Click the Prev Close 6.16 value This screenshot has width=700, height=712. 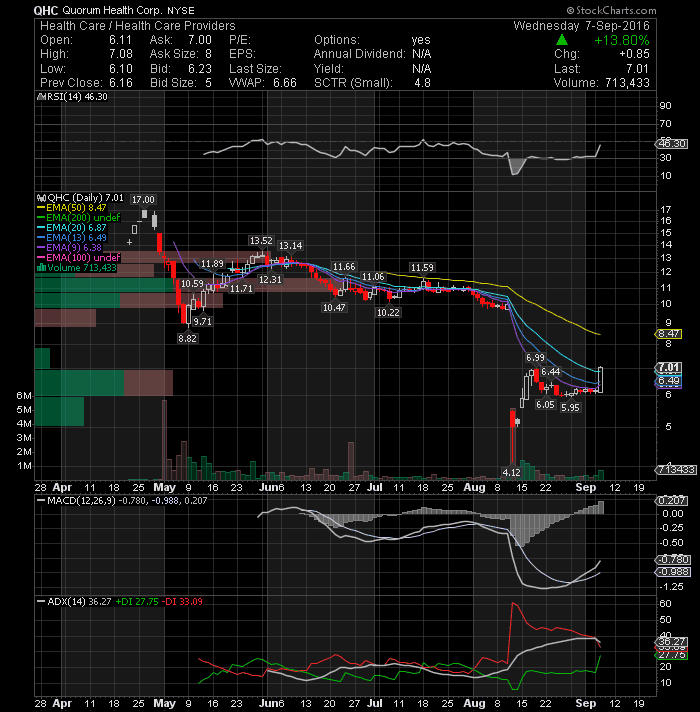click(x=86, y=83)
